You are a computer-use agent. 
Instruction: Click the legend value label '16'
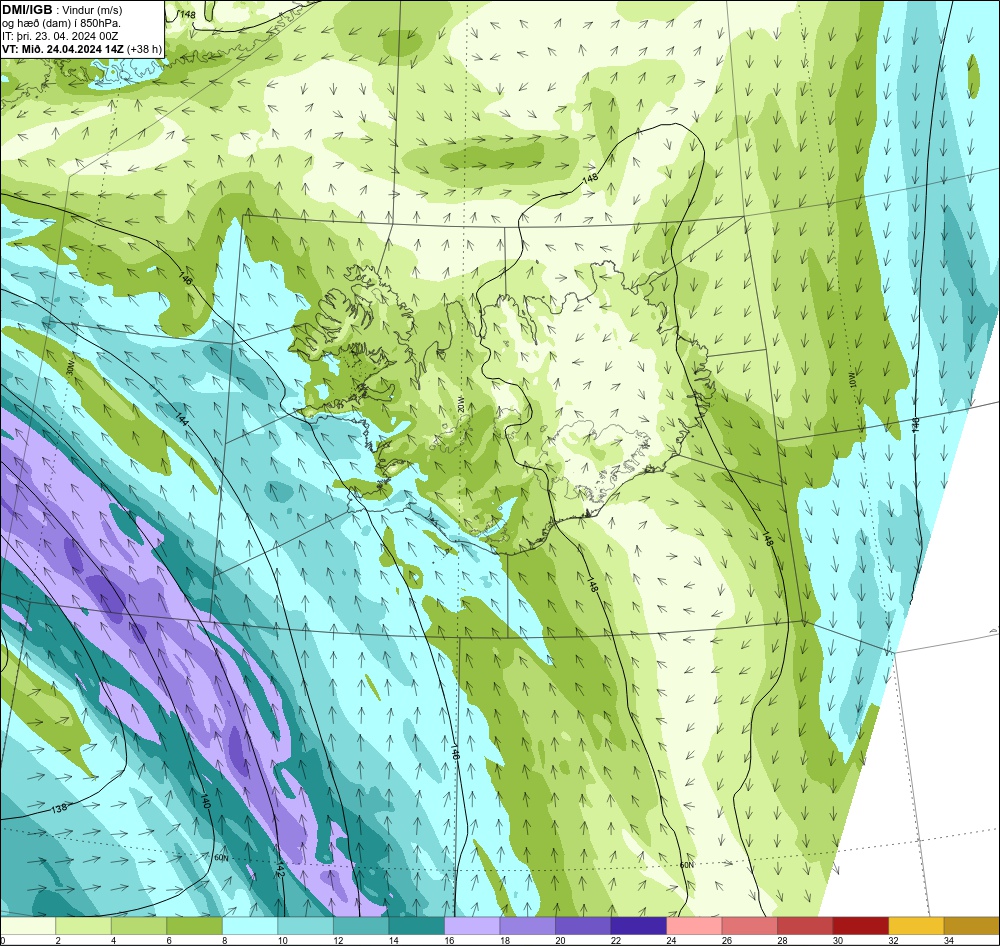click(450, 940)
